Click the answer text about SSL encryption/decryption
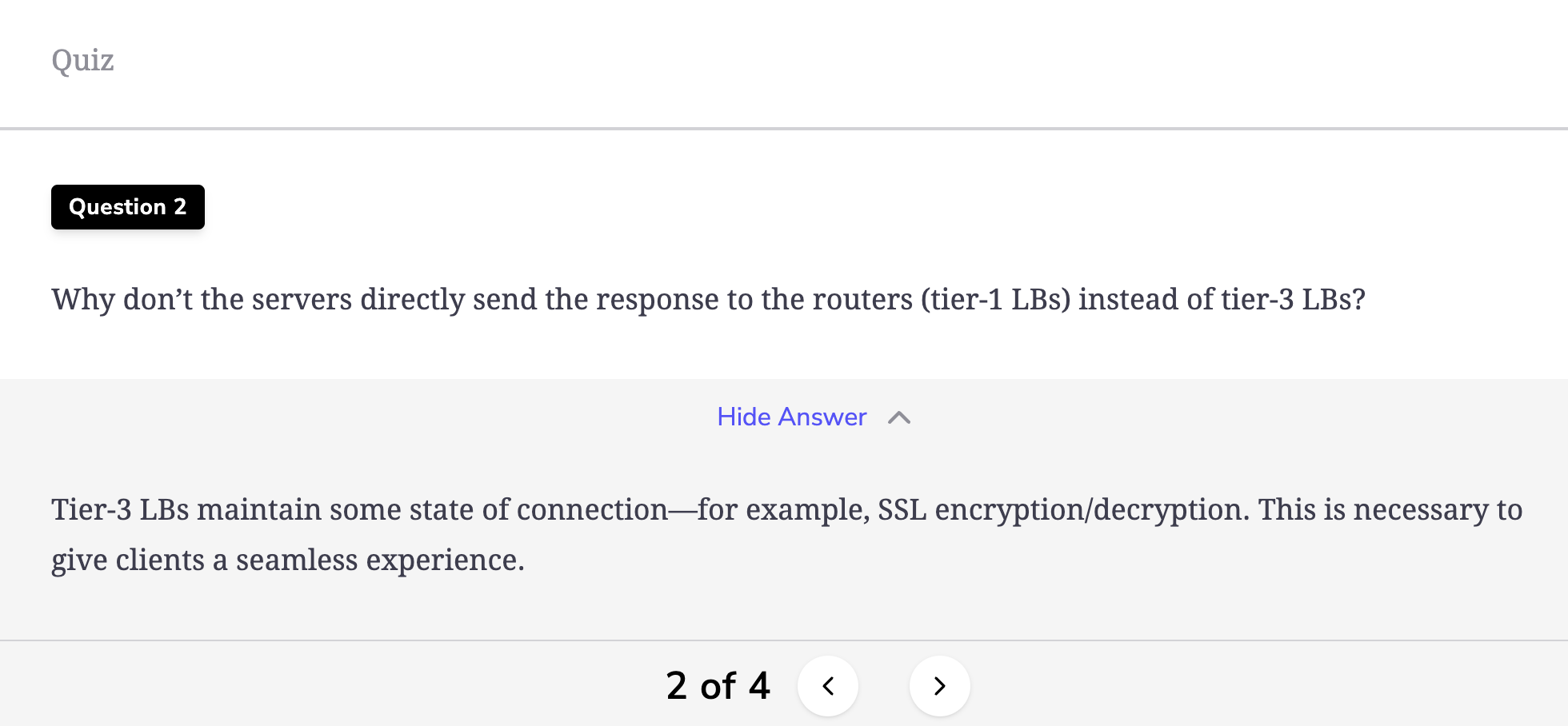The height and width of the screenshot is (726, 1568). 787,534
